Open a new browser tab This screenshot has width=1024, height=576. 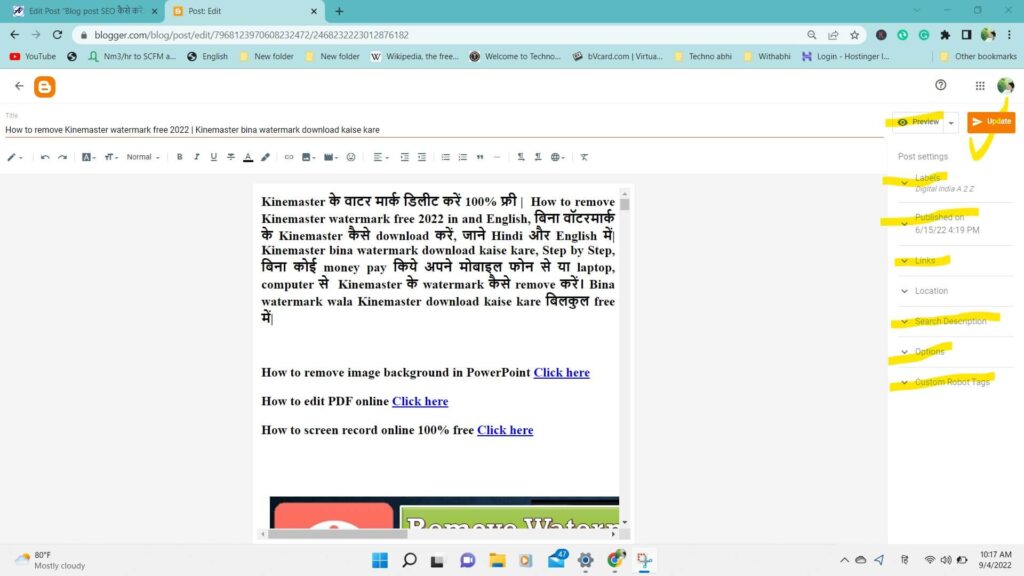tap(339, 11)
